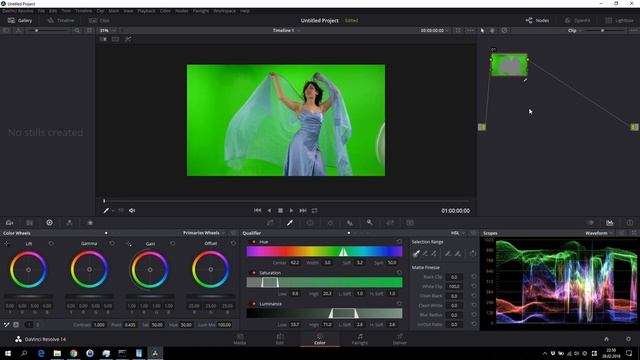Click the viewer split screen icon
The image size is (640, 360).
(x=116, y=39)
